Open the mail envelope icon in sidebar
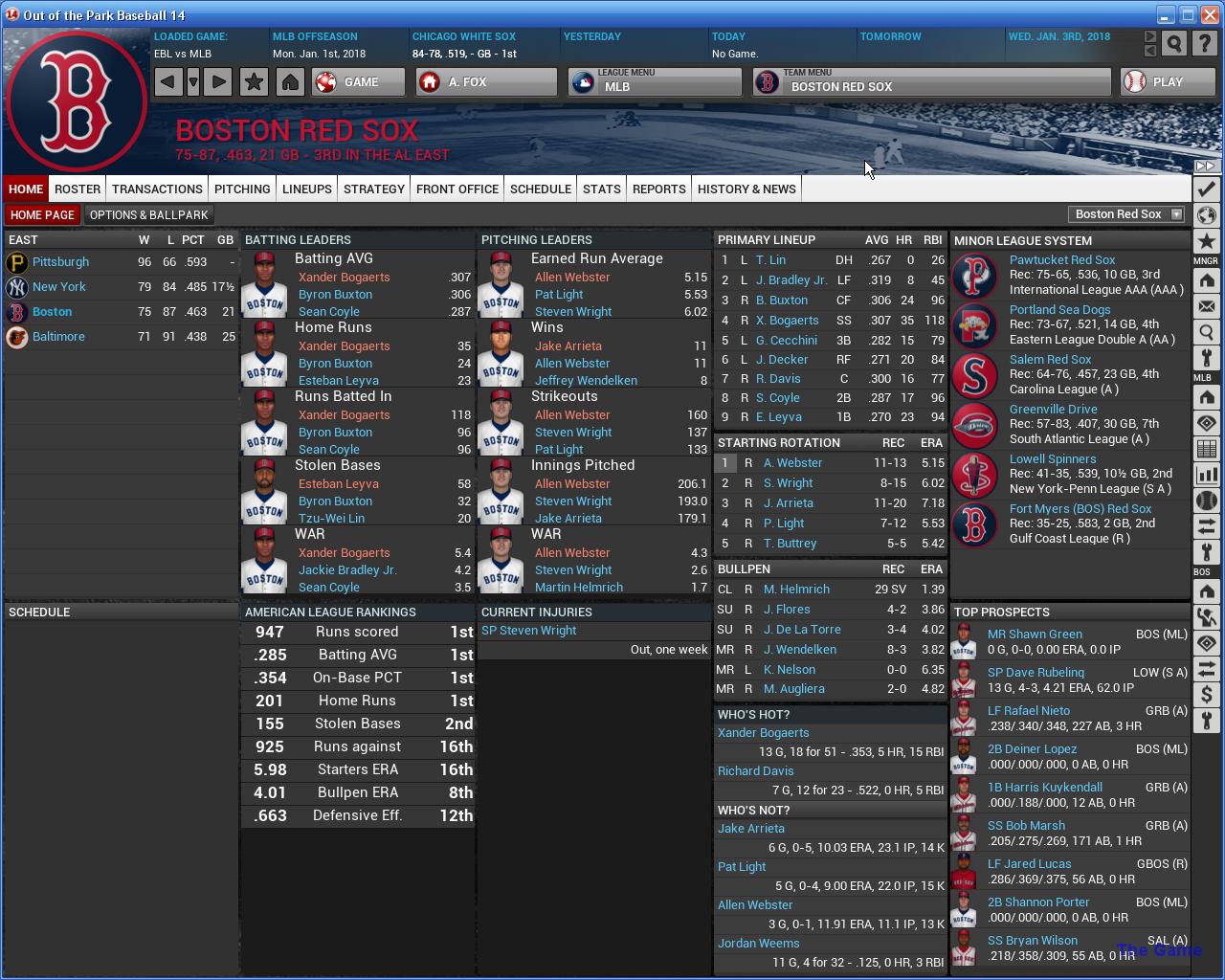1225x980 pixels. [1206, 306]
